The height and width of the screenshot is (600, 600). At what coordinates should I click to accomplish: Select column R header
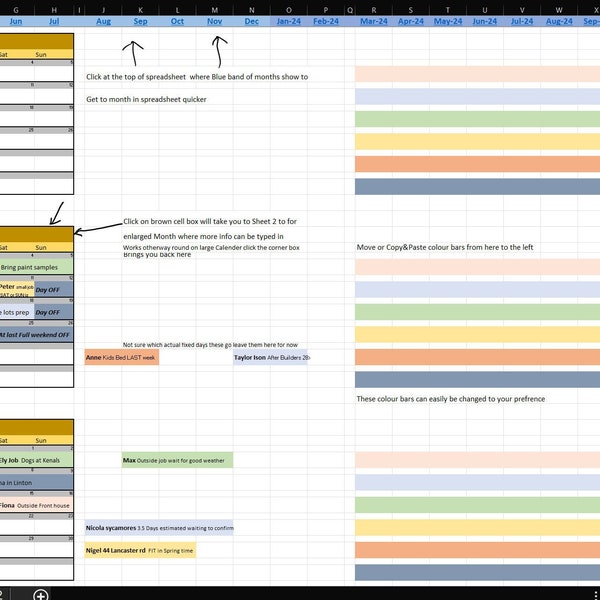click(x=373, y=10)
